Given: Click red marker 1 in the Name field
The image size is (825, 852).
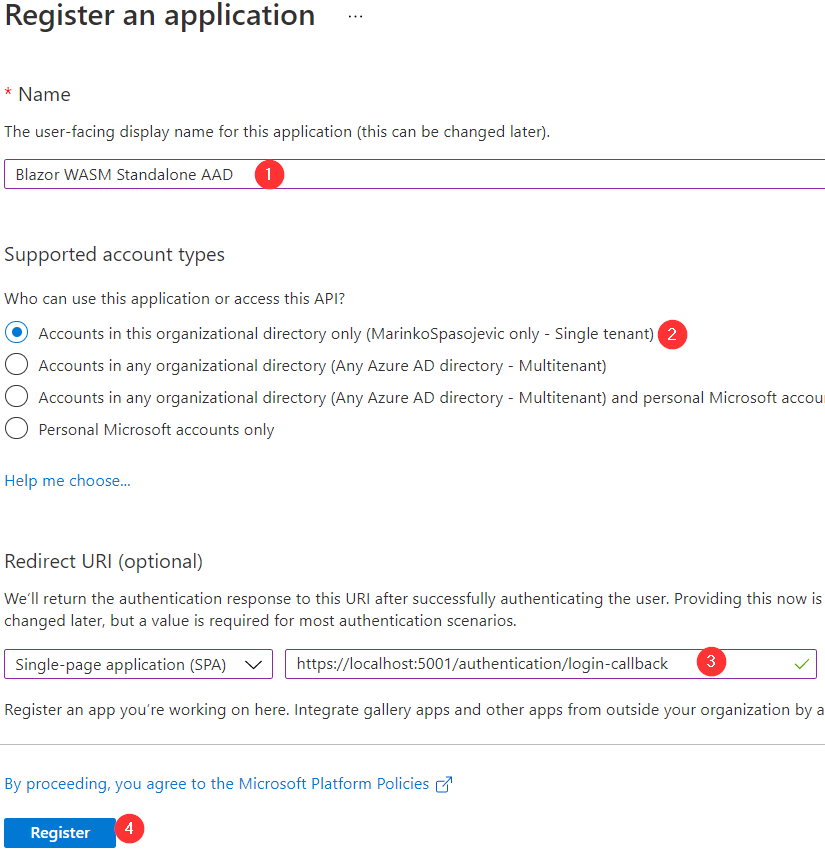Looking at the screenshot, I should [x=268, y=174].
